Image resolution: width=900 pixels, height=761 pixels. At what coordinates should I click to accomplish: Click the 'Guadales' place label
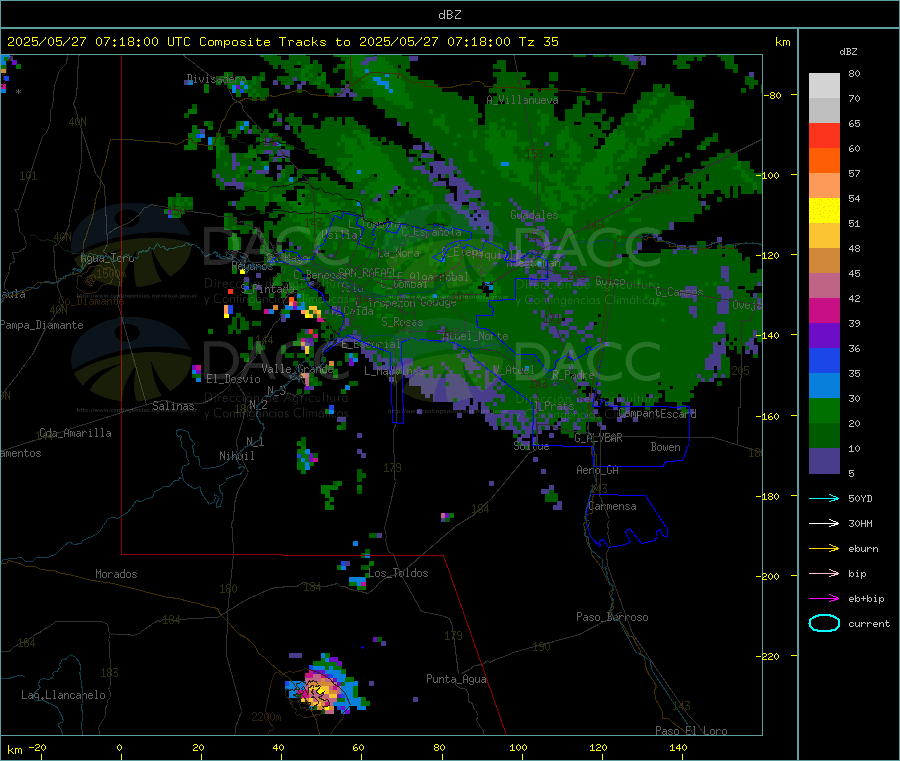tap(534, 215)
